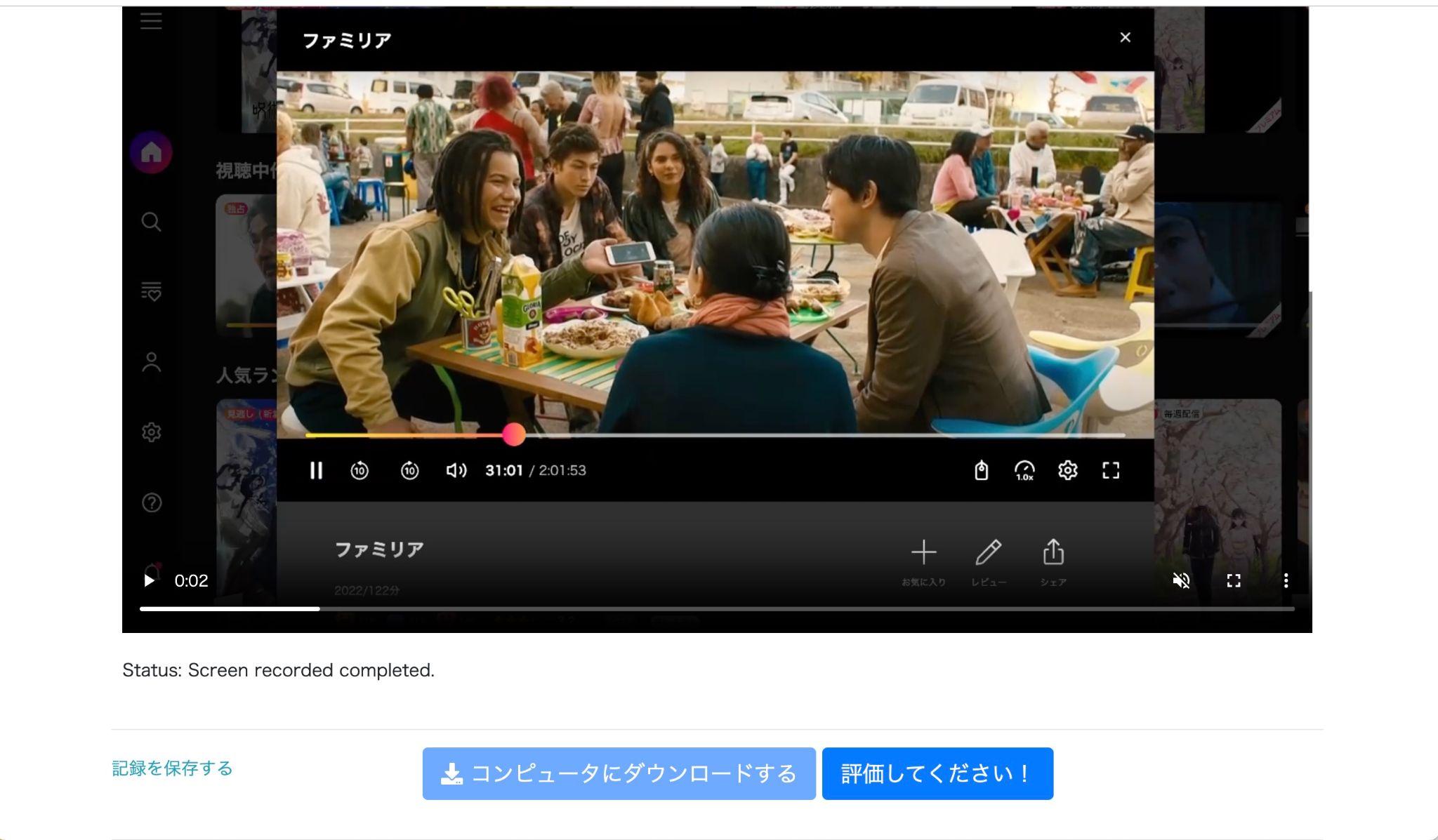Image resolution: width=1438 pixels, height=840 pixels.
Task: Play the recorded video preview
Action: click(149, 580)
